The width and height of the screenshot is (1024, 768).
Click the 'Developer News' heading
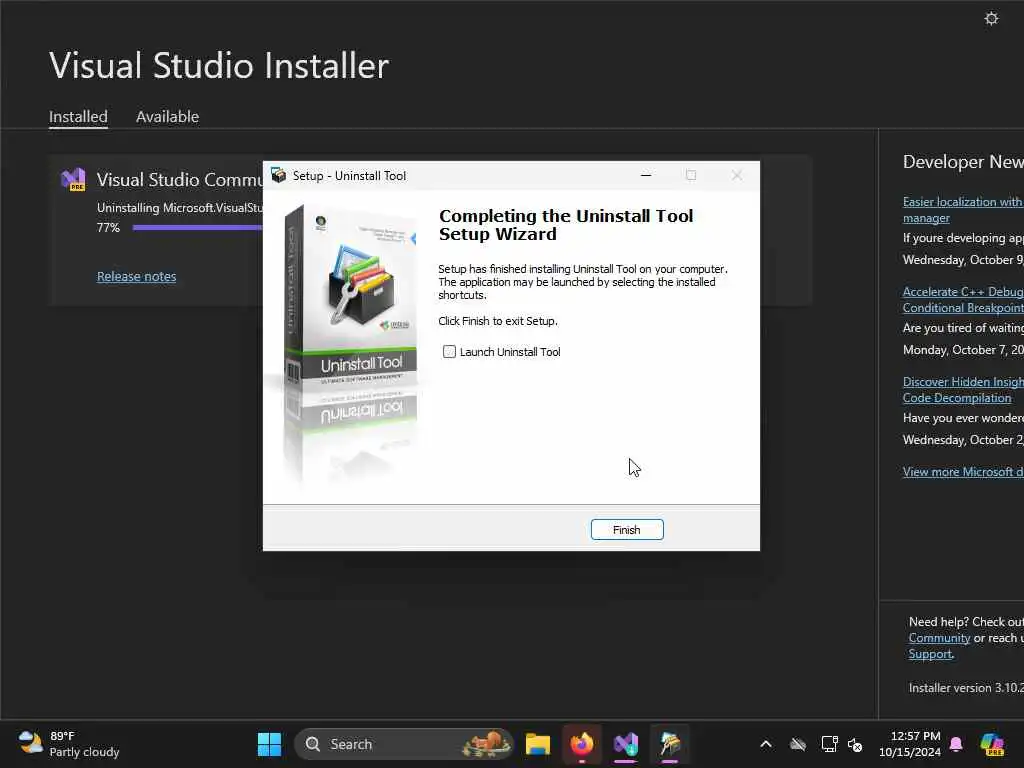963,162
